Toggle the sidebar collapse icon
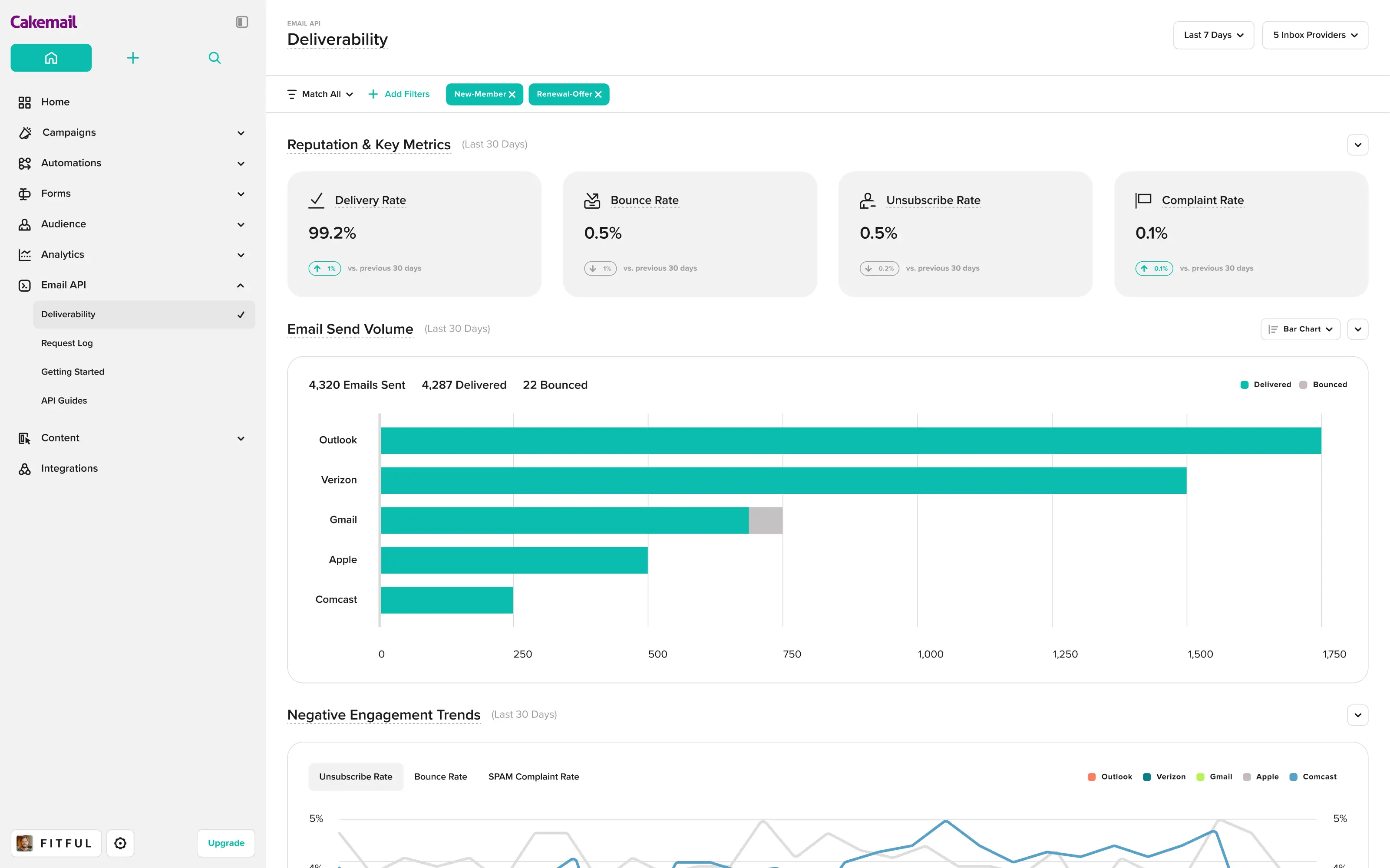This screenshot has width=1390, height=868. point(242,22)
